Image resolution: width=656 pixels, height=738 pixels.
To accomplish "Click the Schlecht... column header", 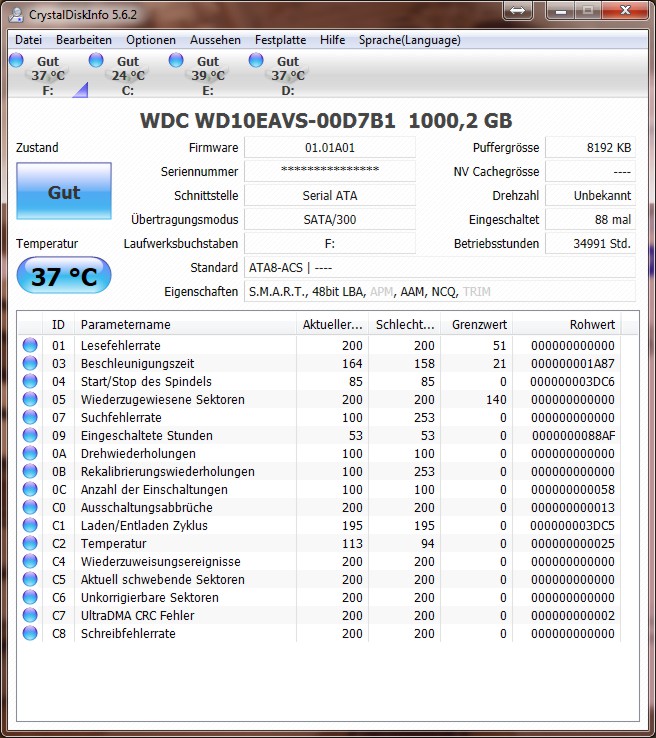I will coord(404,324).
